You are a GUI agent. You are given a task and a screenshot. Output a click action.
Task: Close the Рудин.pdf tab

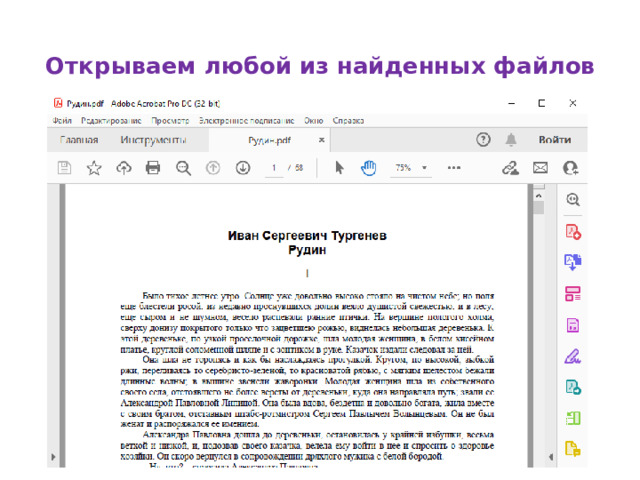pos(322,140)
